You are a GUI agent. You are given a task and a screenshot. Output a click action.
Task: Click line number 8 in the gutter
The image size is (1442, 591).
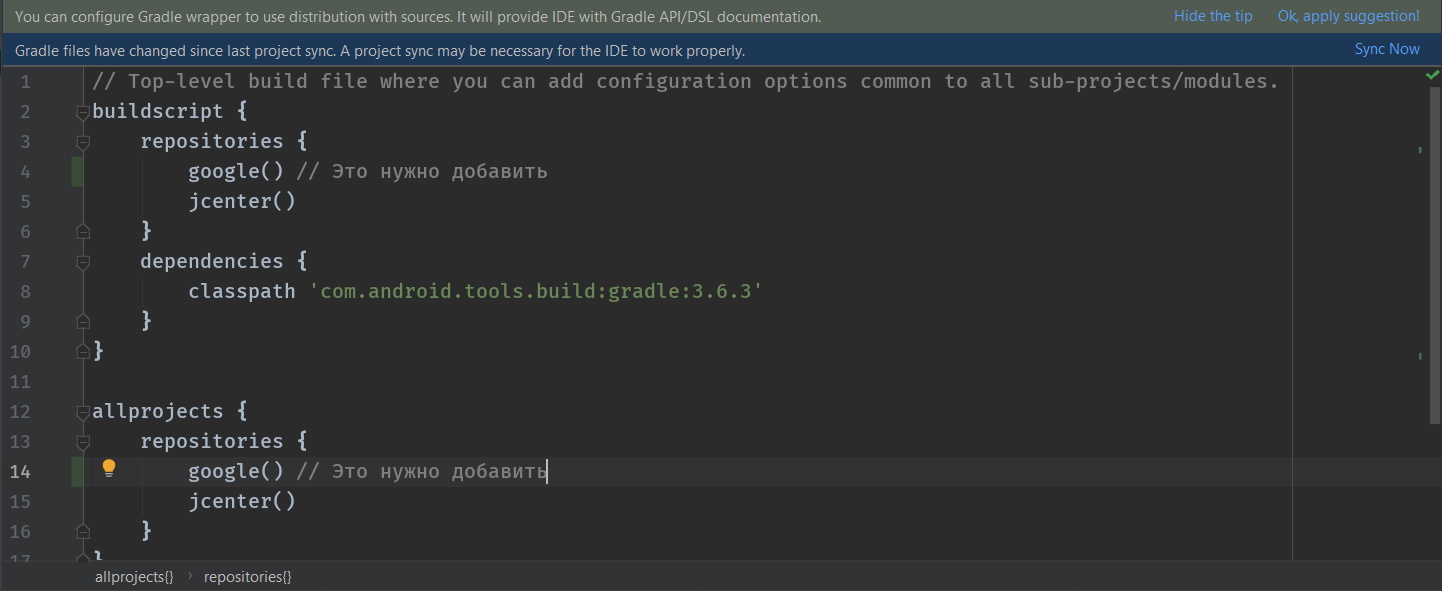tap(25, 292)
